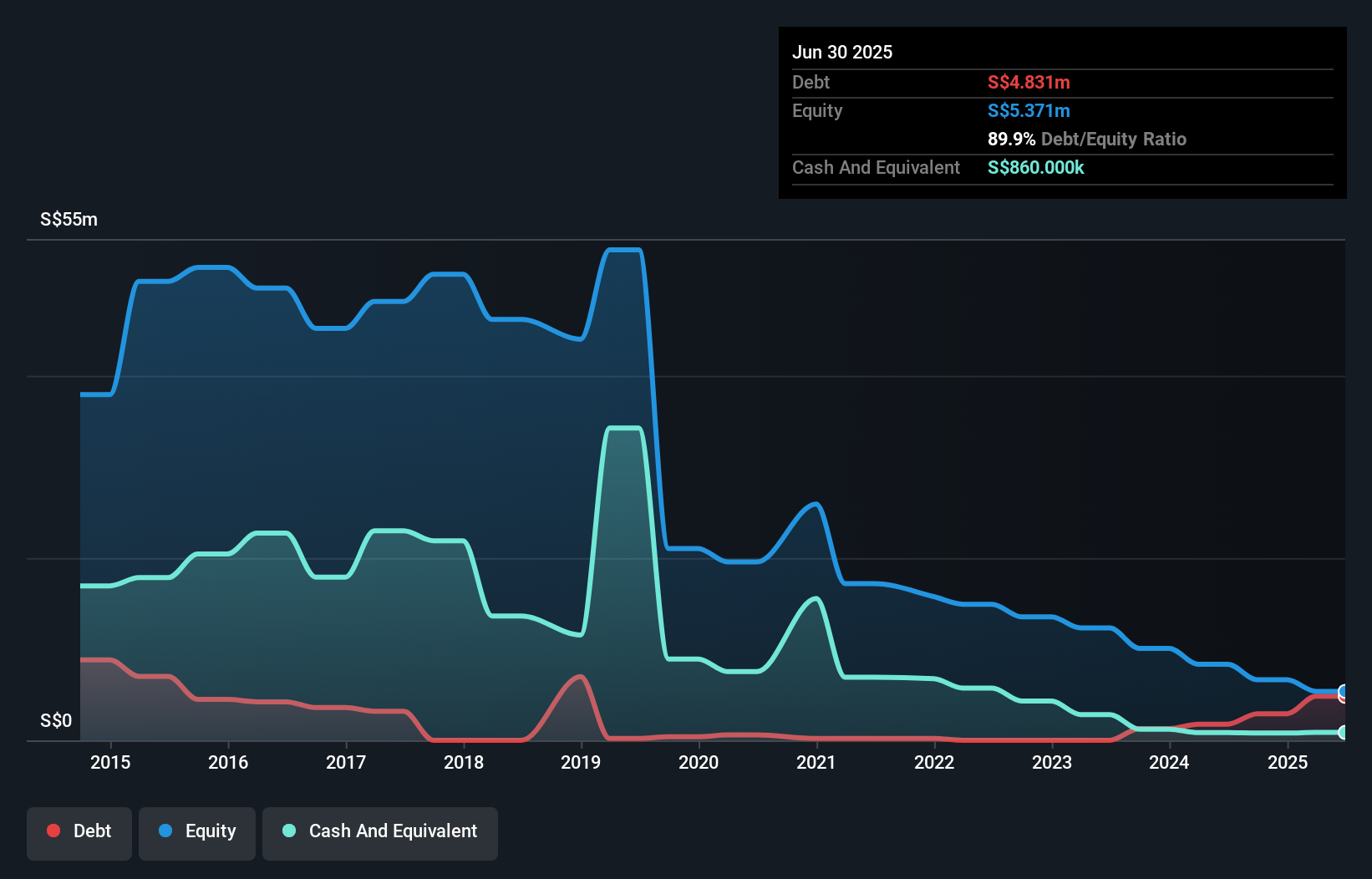The image size is (1372, 879).
Task: Select the 2025 year label
Action: click(1288, 761)
